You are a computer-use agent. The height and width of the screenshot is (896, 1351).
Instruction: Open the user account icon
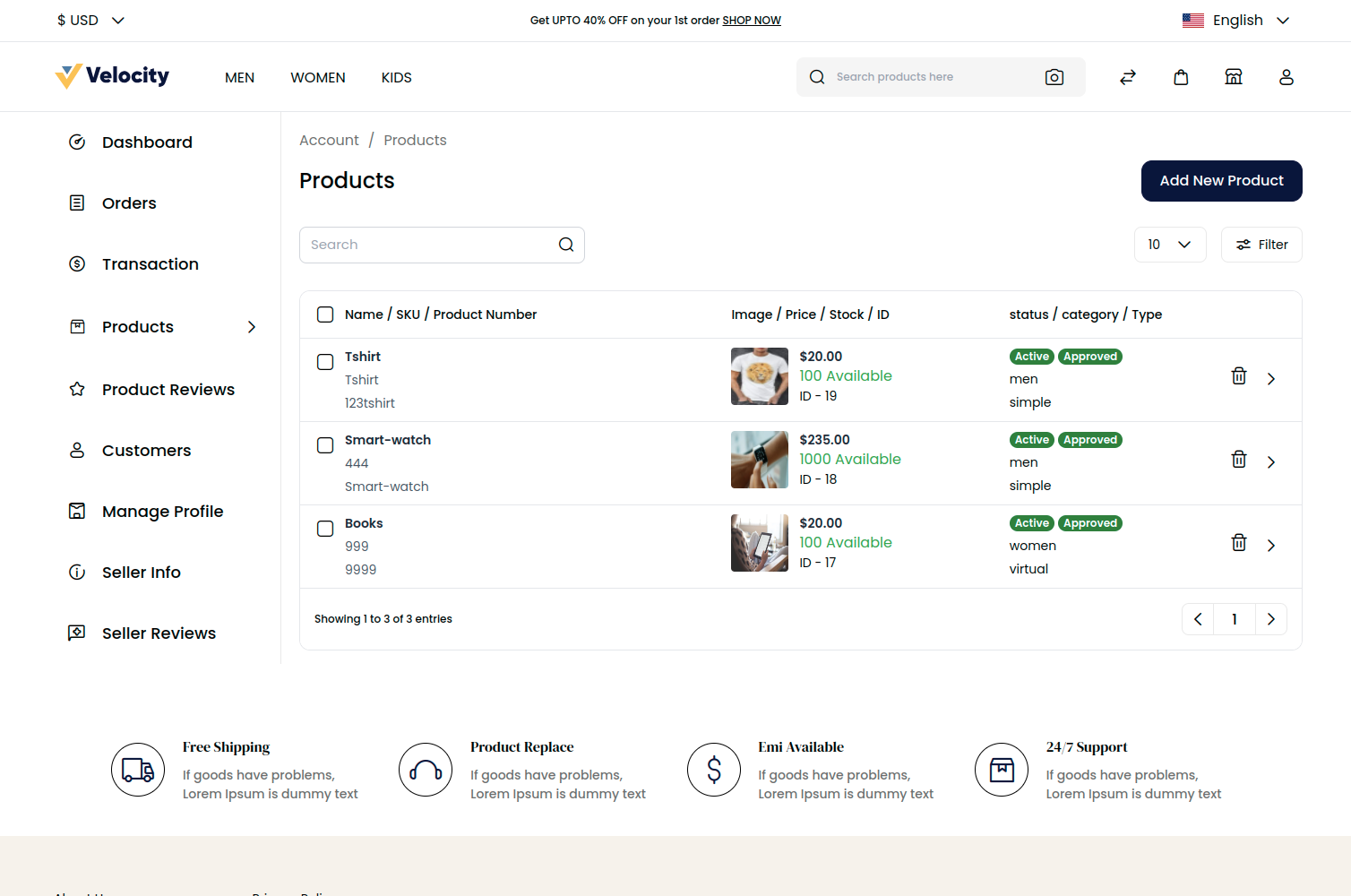click(1286, 77)
